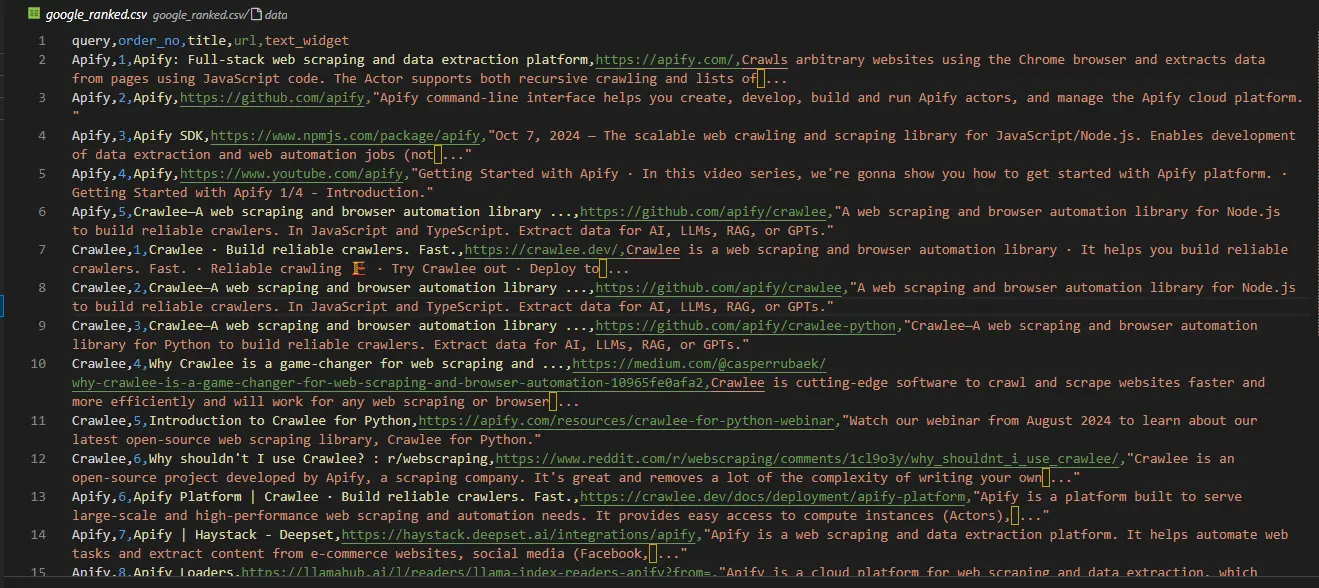Click the CSV file icon on the google_ranked.csv tab
The height and width of the screenshot is (588, 1319).
34,15
